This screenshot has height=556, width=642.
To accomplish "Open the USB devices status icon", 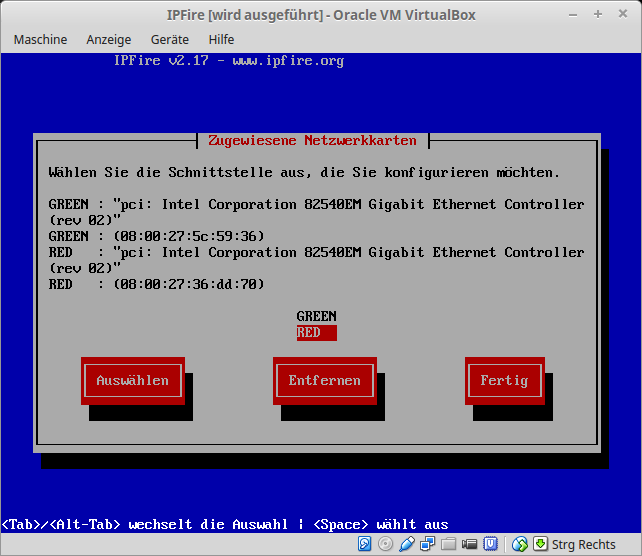I will click(407, 544).
